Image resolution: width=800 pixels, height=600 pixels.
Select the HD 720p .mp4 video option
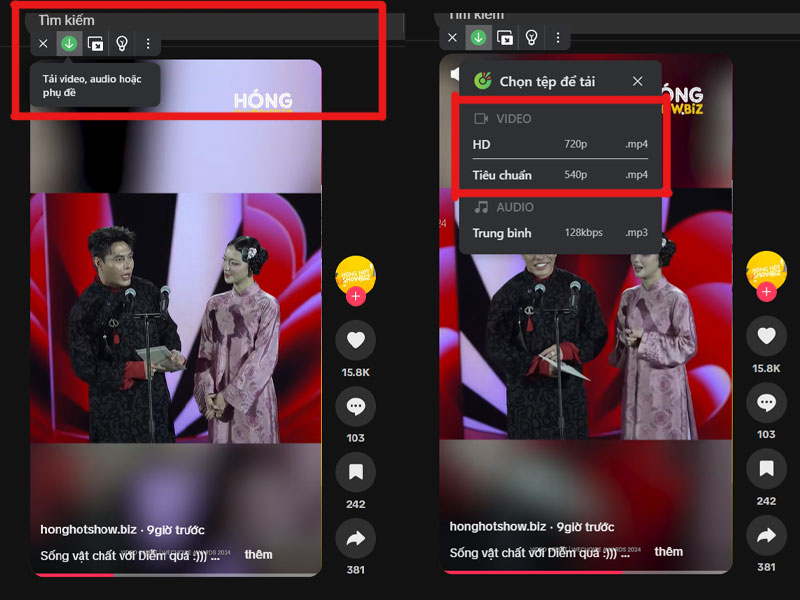click(x=560, y=144)
